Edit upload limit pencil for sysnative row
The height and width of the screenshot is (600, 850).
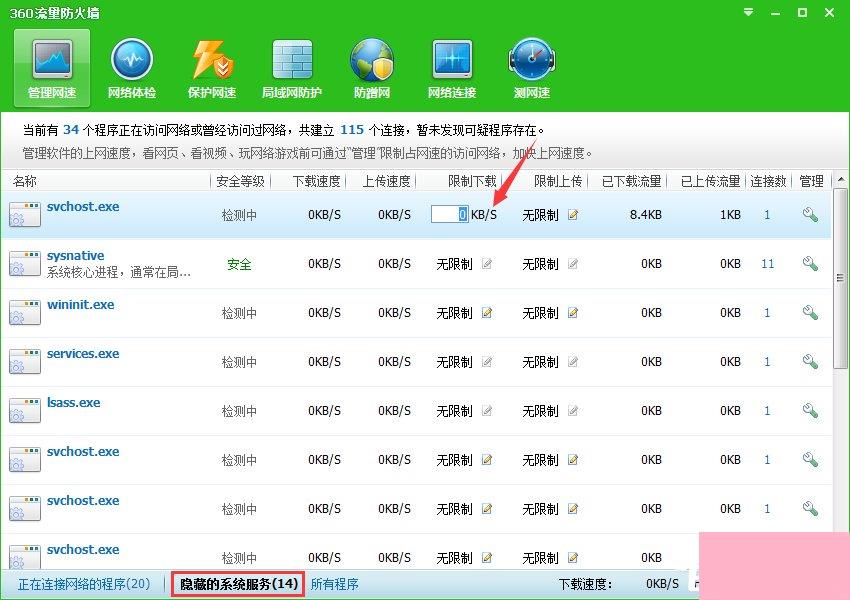(x=573, y=264)
